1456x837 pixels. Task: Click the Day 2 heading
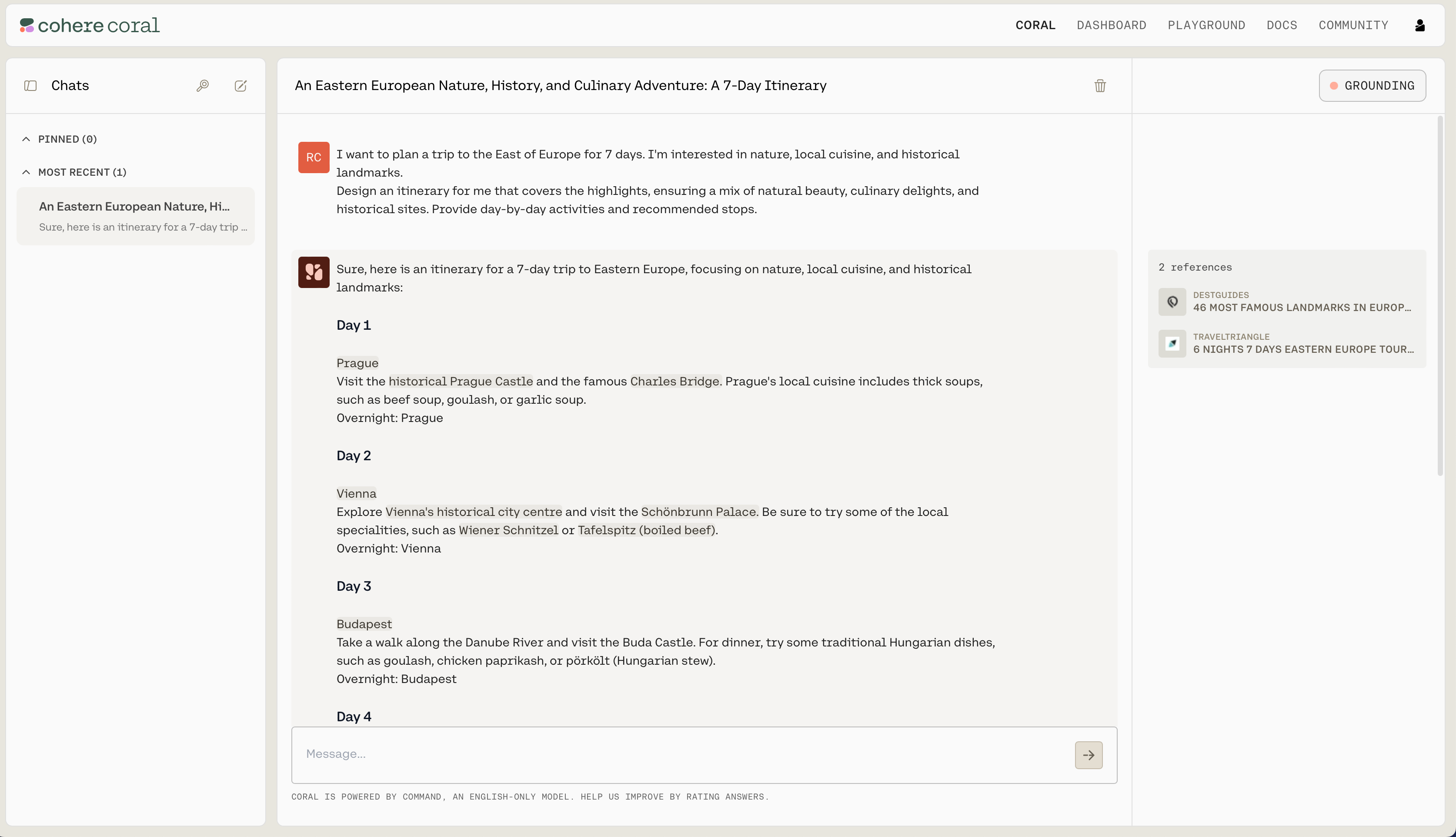pyautogui.click(x=354, y=456)
